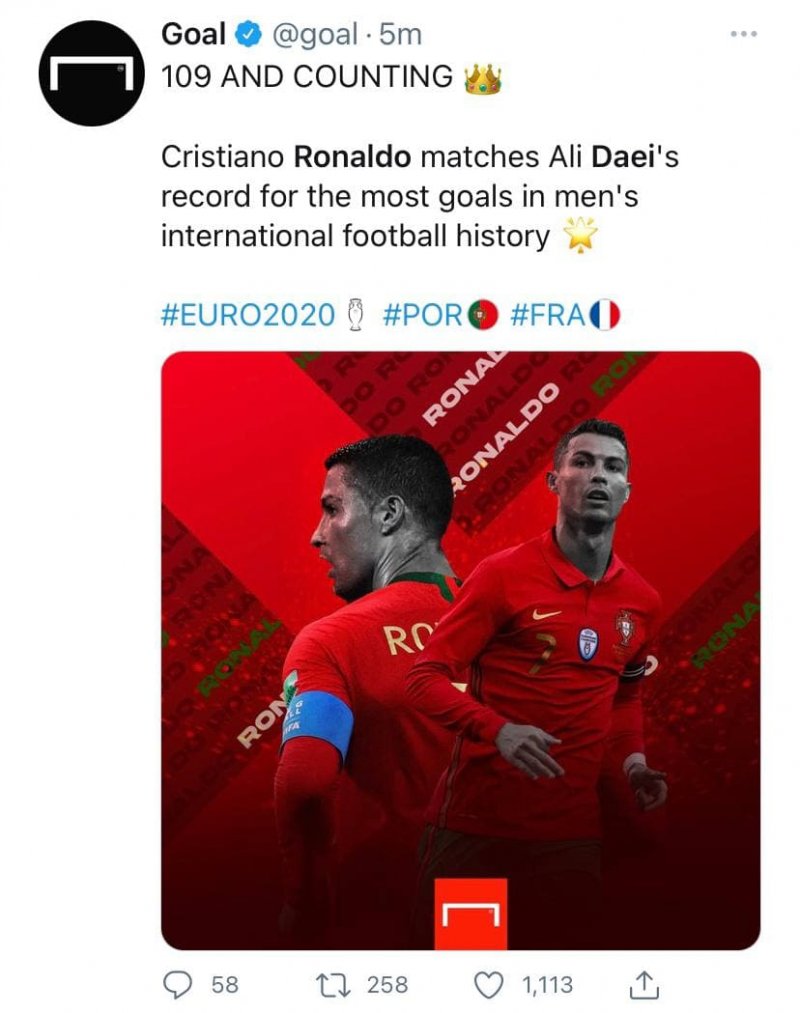Open the tweet via the 5m timestamp

point(398,32)
